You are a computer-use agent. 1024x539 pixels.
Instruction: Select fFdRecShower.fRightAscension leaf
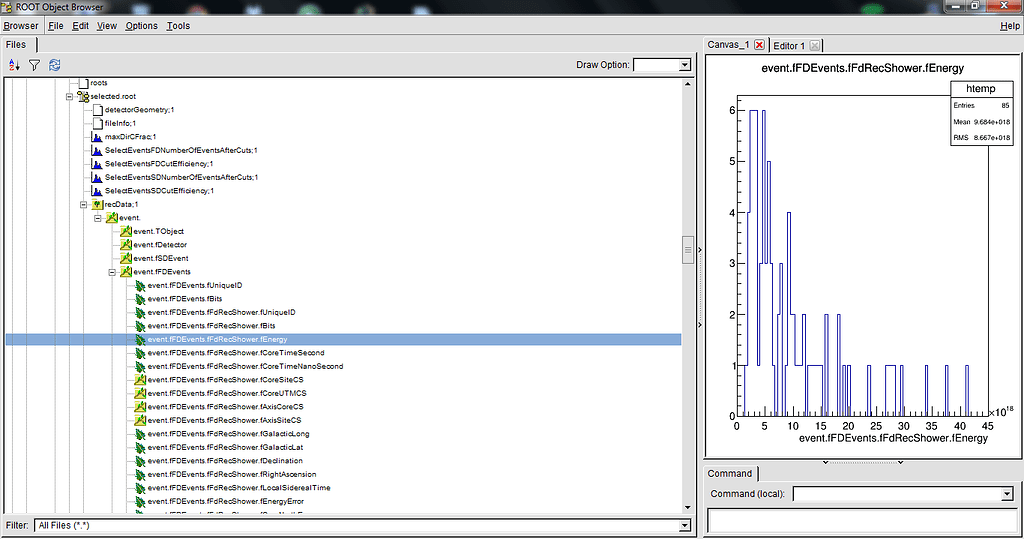click(x=232, y=474)
